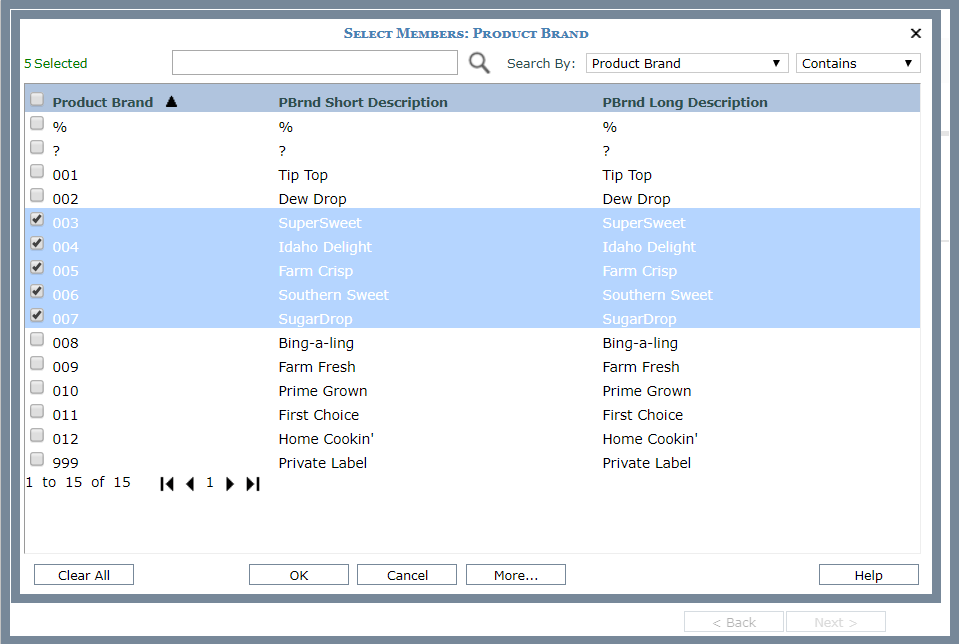Viewport: 959px width, 644px height.
Task: Open Help for this dialog
Action: point(868,575)
